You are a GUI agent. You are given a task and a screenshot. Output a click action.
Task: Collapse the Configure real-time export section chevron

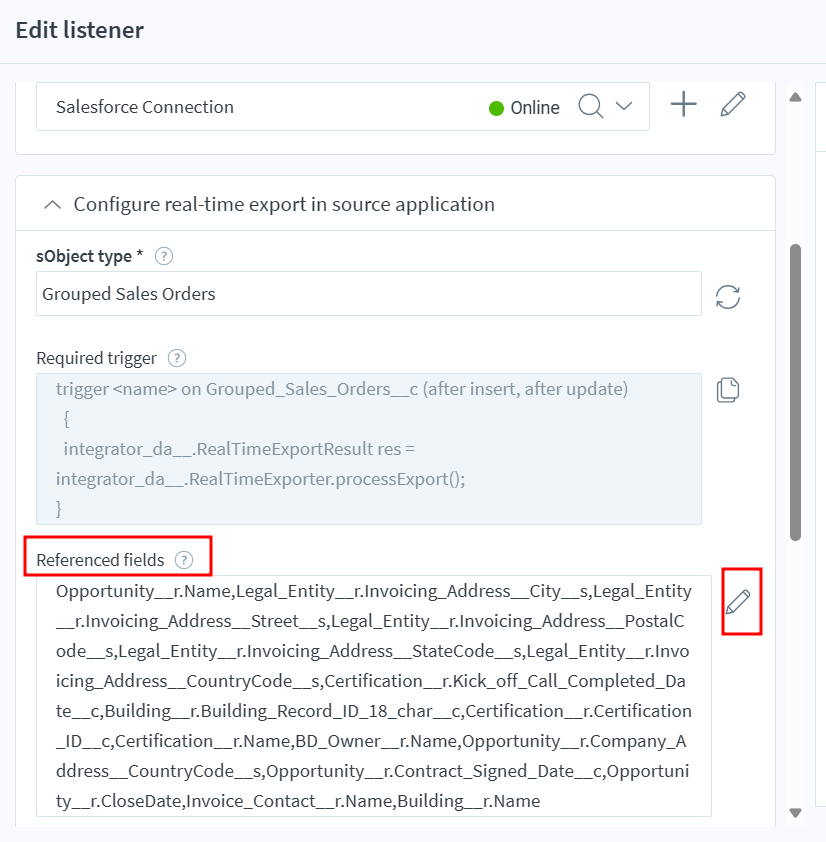(x=51, y=205)
